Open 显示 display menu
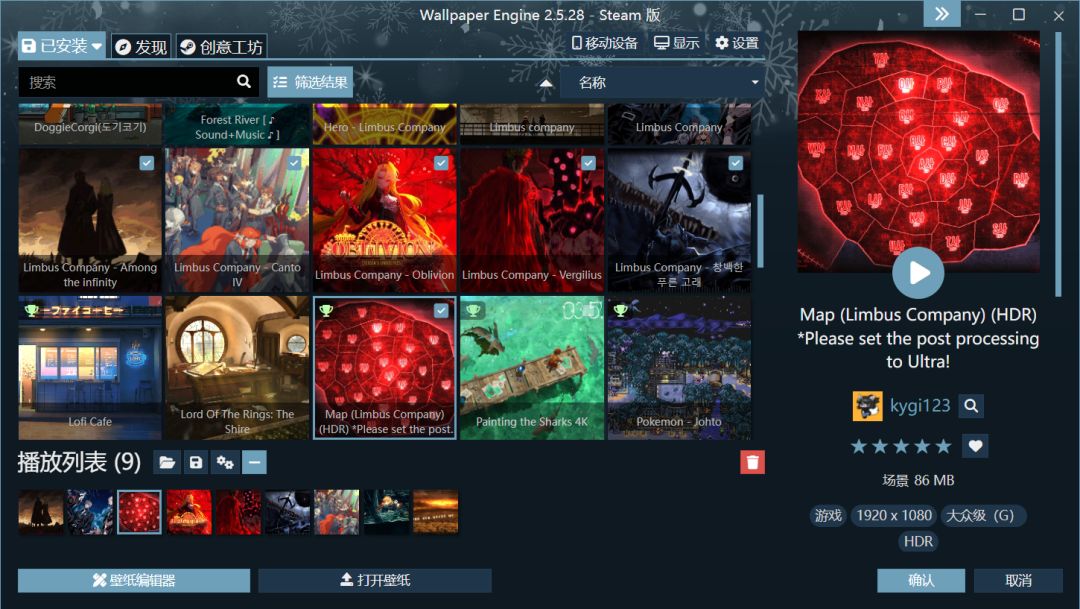1080x609 pixels. [x=676, y=43]
